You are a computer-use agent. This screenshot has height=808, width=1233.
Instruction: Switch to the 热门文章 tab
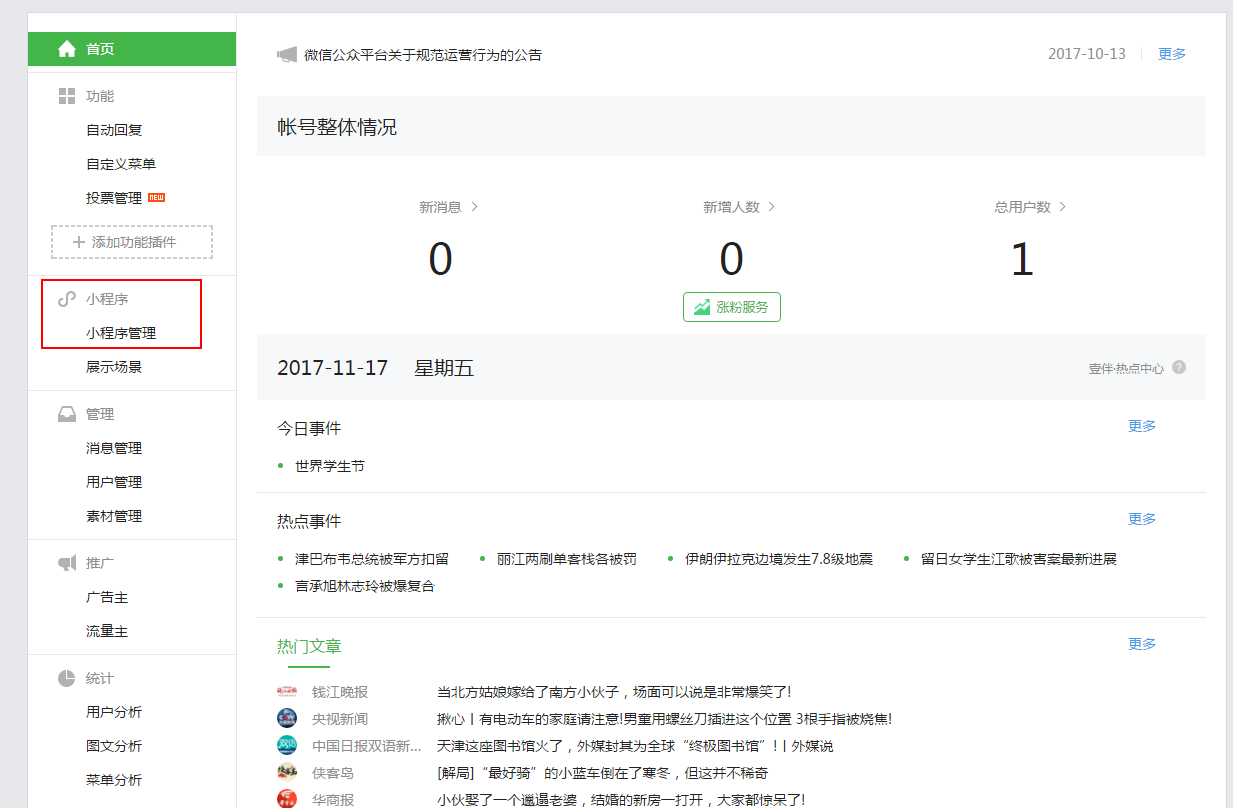tap(309, 647)
